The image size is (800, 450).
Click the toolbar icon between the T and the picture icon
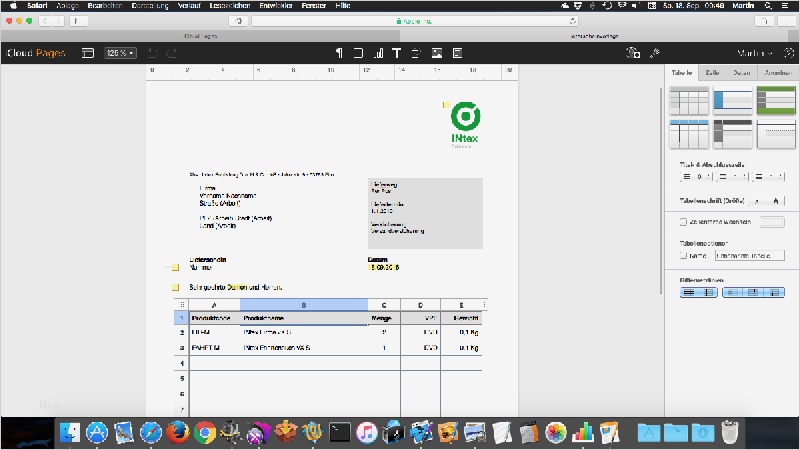(416, 53)
